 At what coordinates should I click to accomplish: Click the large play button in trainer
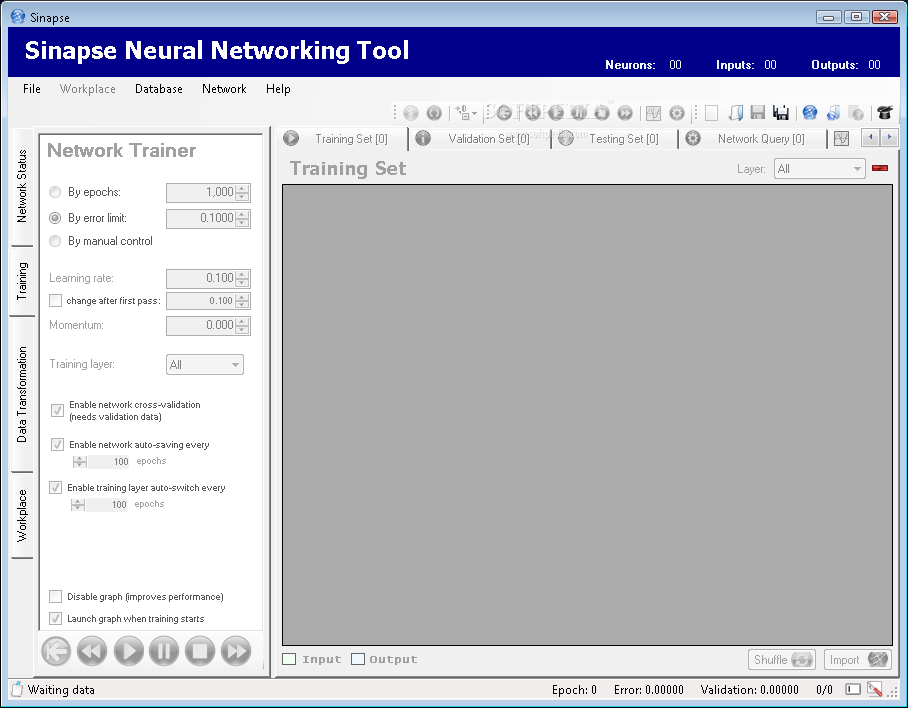click(129, 651)
